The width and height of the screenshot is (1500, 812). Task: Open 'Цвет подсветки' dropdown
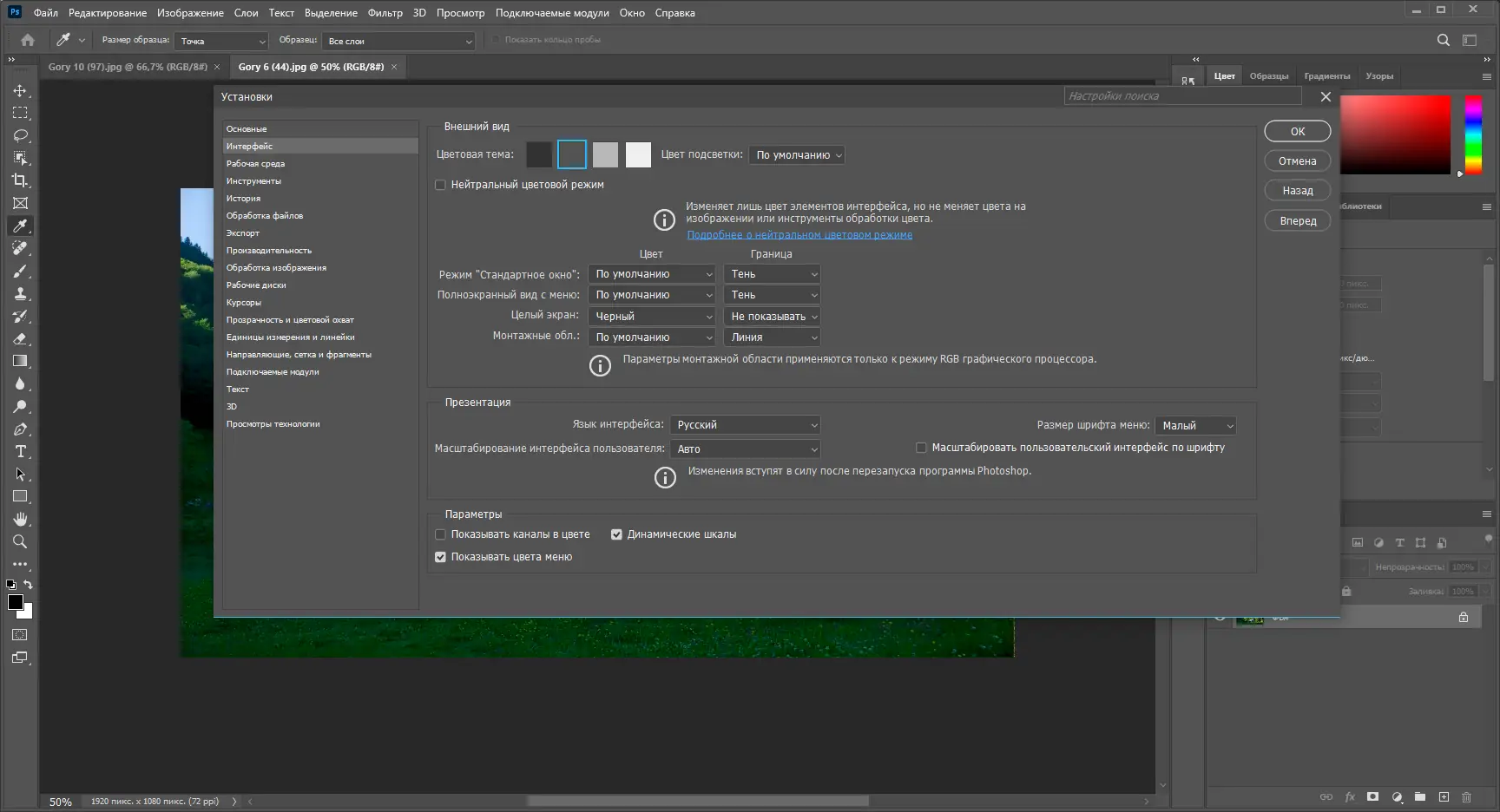pyautogui.click(x=797, y=155)
